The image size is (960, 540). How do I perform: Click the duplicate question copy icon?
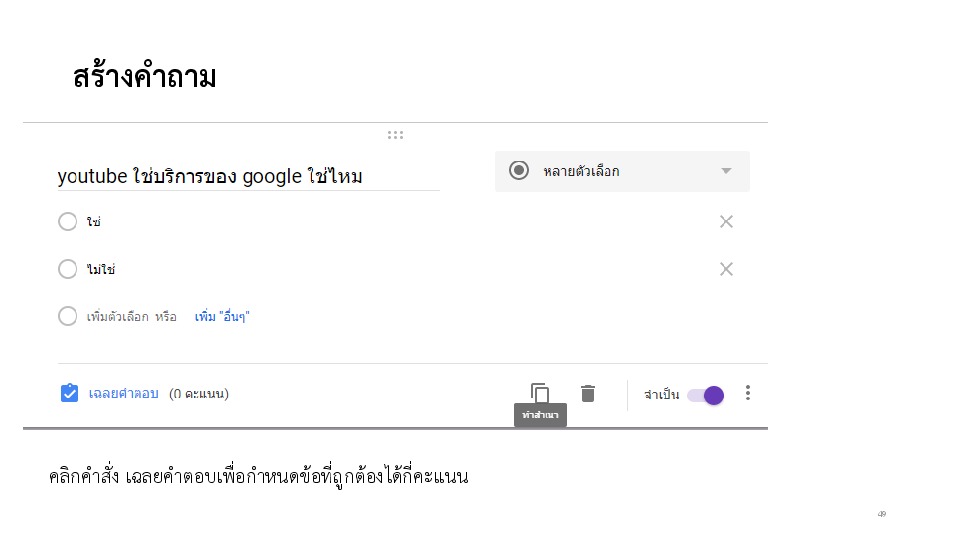[539, 393]
